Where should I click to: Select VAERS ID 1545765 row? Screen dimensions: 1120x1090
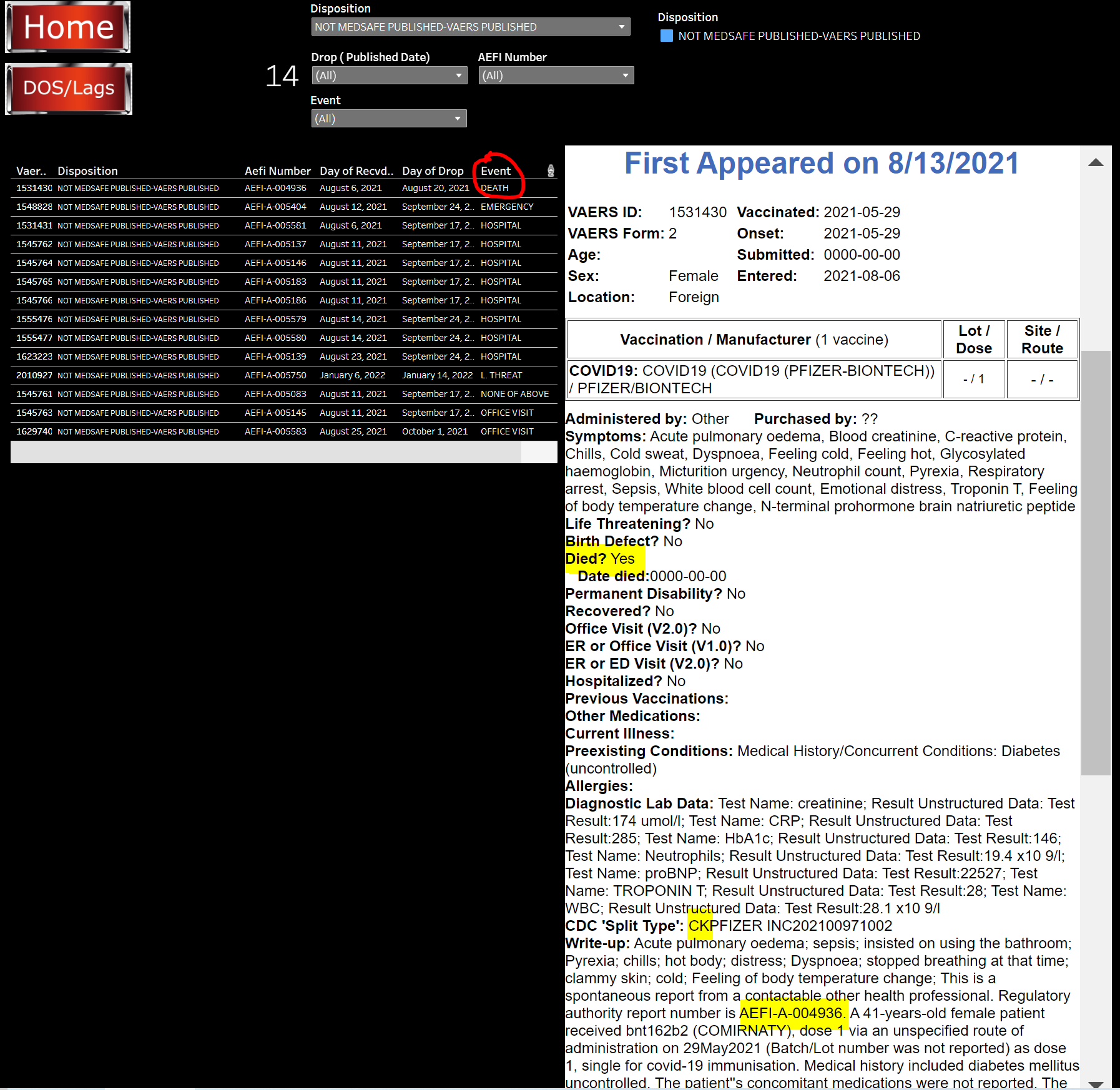click(x=284, y=282)
